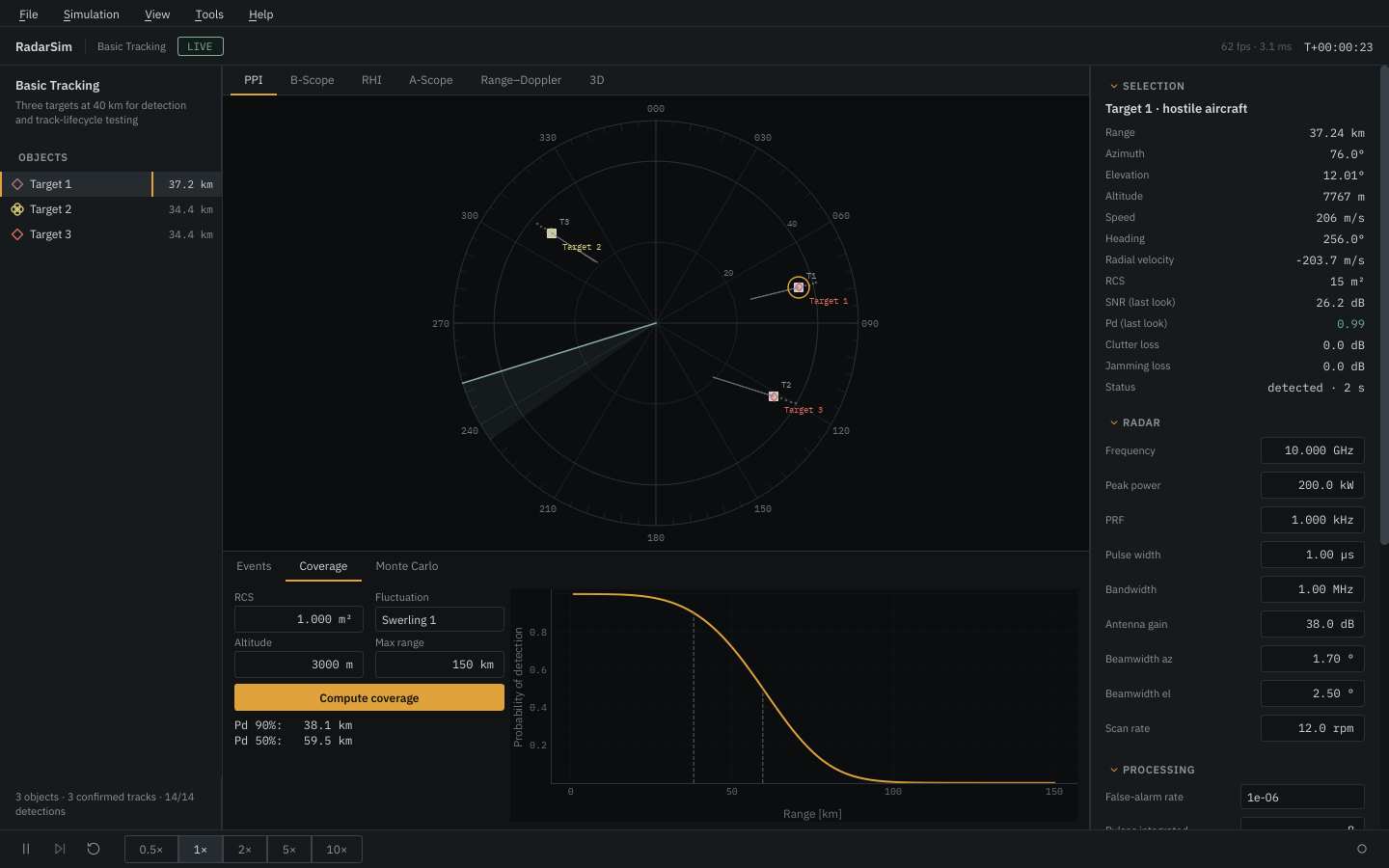Switch to the 3D view tab

click(597, 80)
